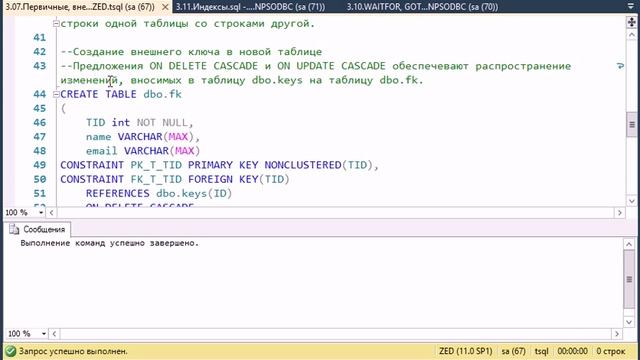Click the tsql database status entry
The height and width of the screenshot is (360, 640).
[542, 351]
